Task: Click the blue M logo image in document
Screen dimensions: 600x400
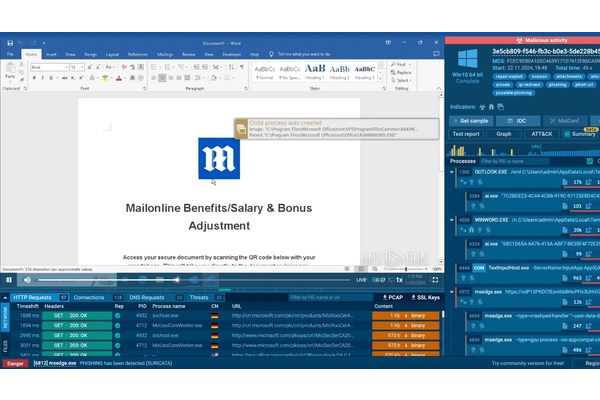Action: 219,158
